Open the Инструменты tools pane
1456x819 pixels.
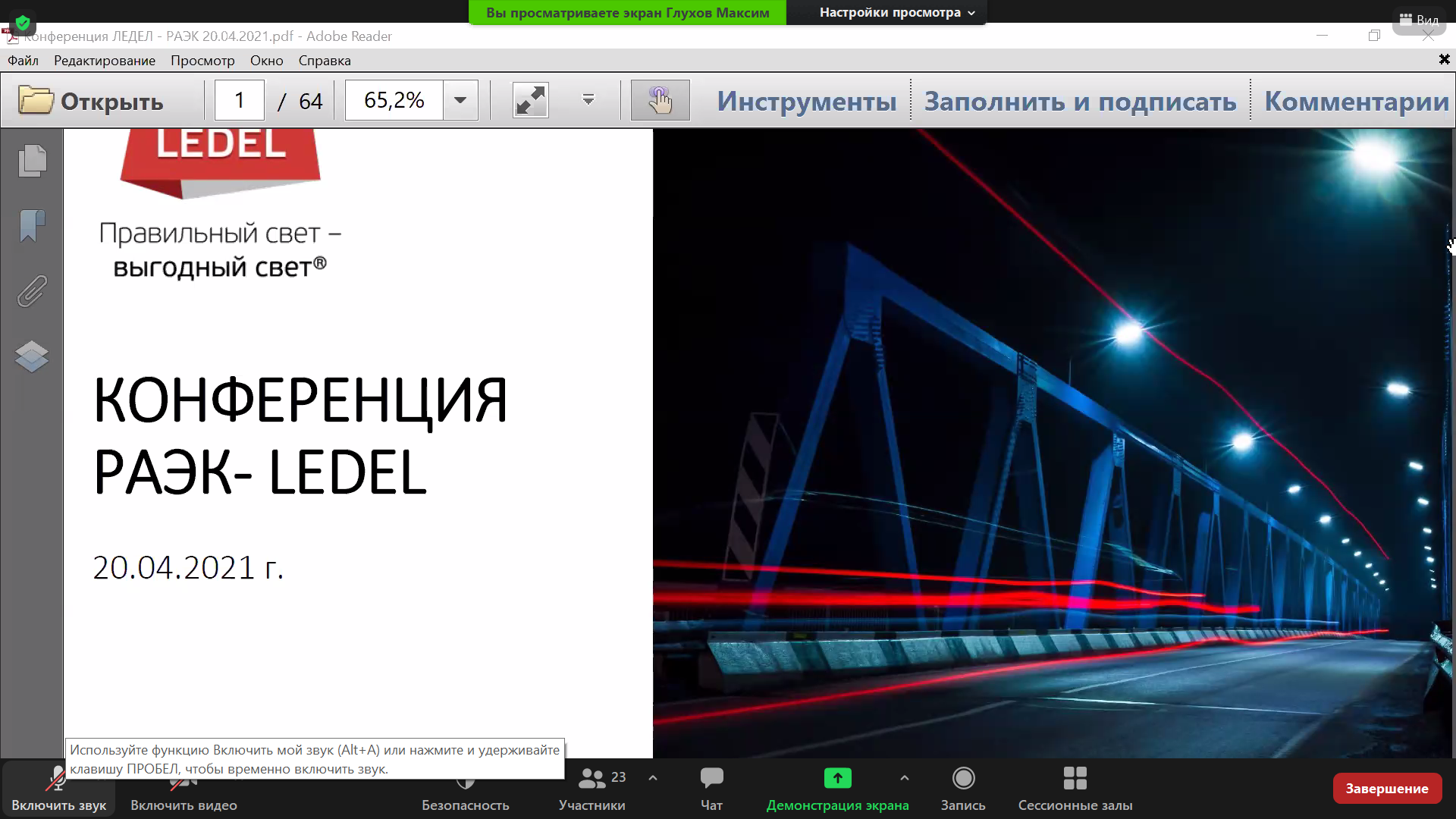tap(807, 101)
